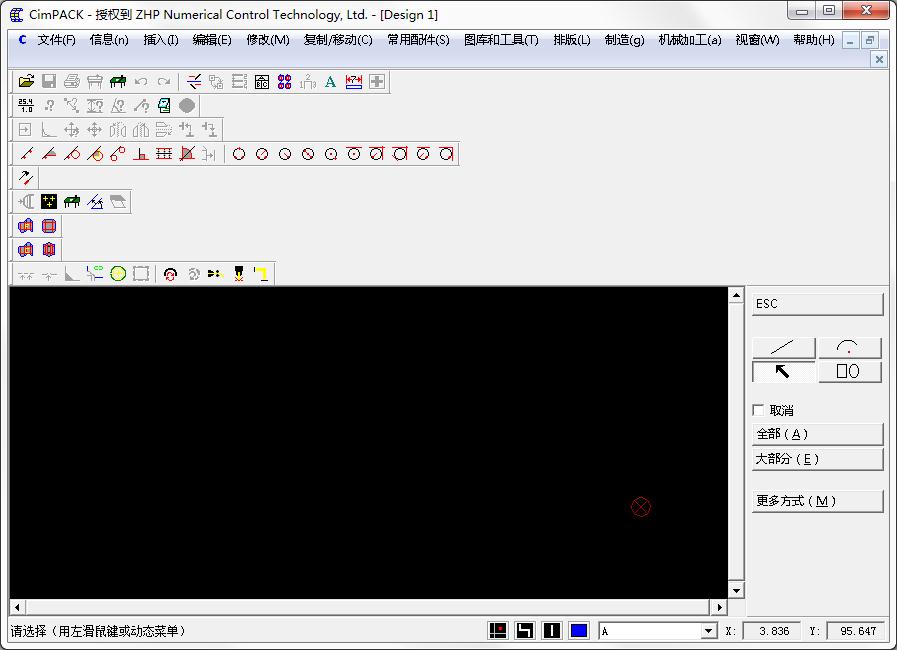The height and width of the screenshot is (650, 897).
Task: Toggle the 取消 checkbox
Action: (759, 410)
